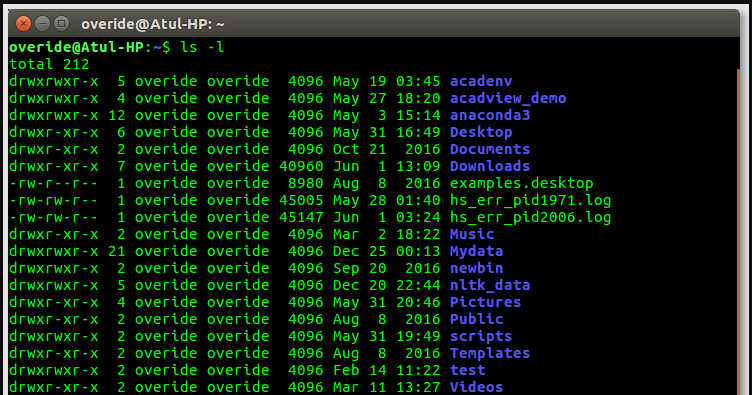
Task: Click link count 21 on Mydata row
Action: [117, 251]
